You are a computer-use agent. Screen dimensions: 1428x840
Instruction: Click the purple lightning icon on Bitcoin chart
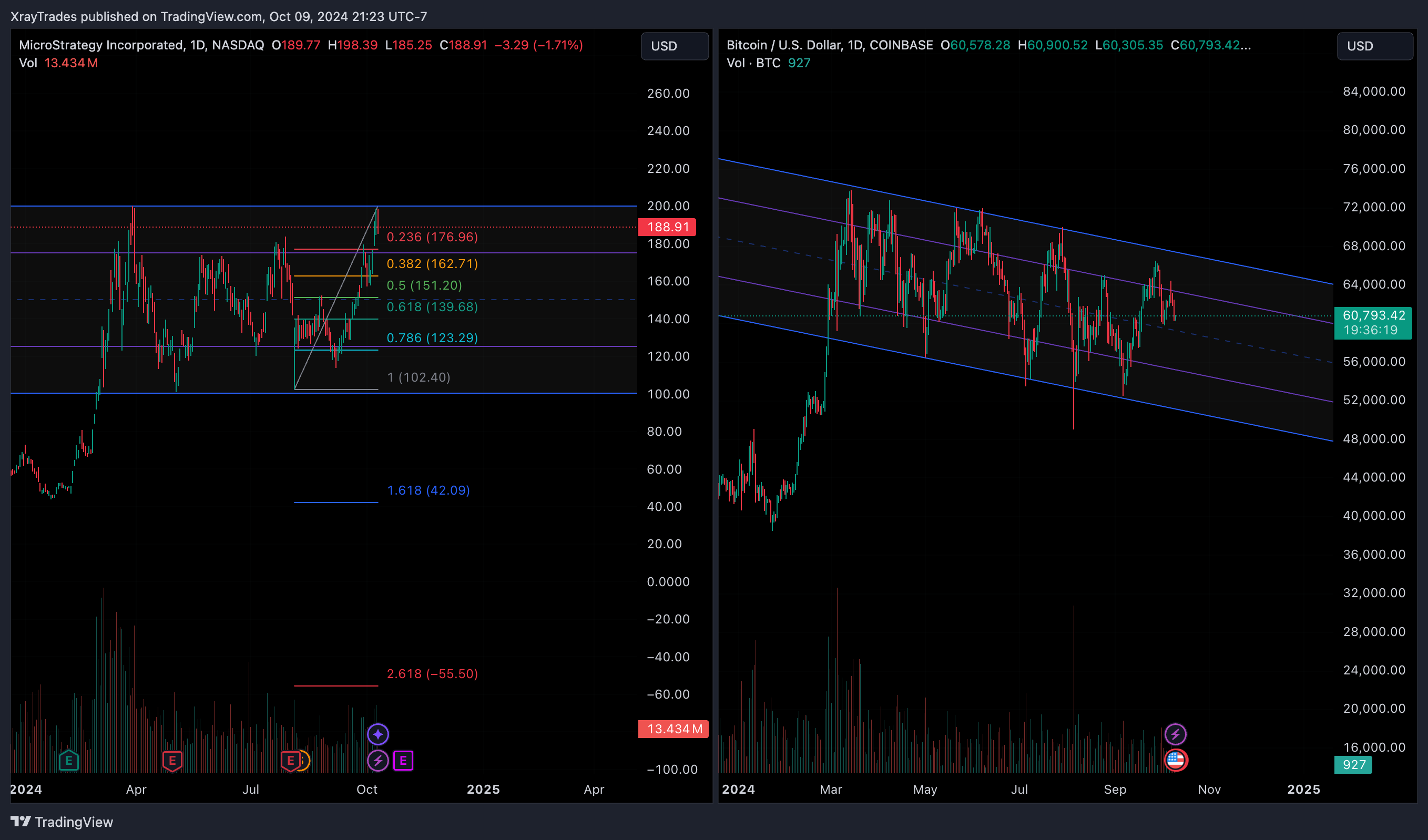click(x=1175, y=735)
